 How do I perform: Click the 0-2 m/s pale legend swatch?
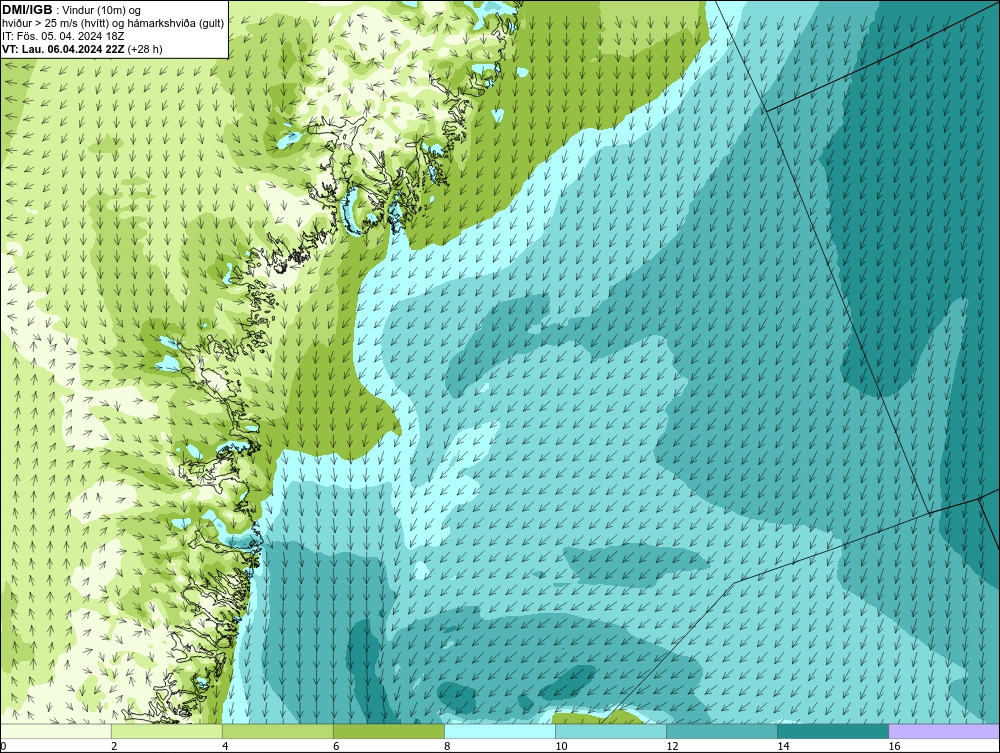[56, 731]
